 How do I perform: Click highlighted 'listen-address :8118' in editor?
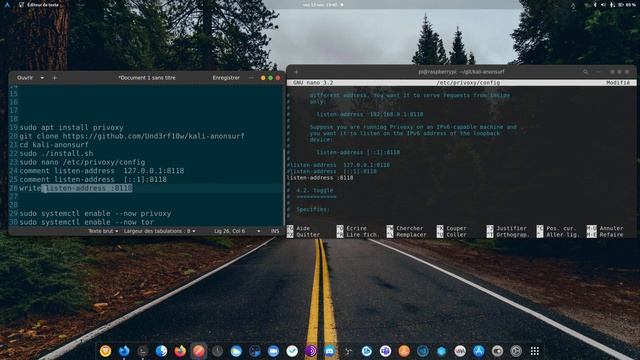pos(88,188)
